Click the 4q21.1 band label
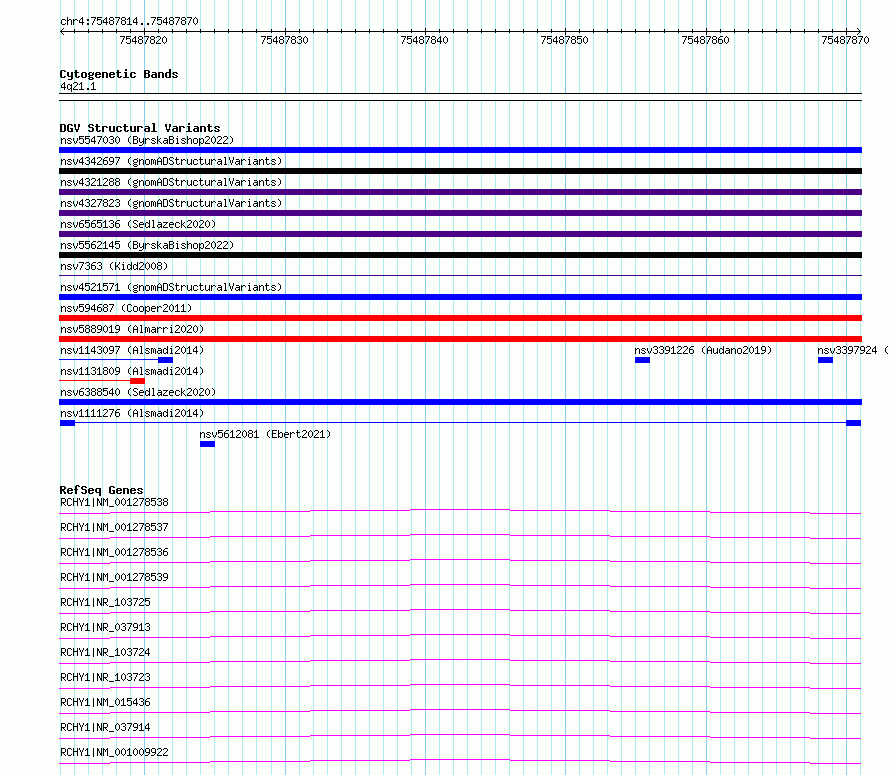The height and width of the screenshot is (775, 890). [x=78, y=86]
